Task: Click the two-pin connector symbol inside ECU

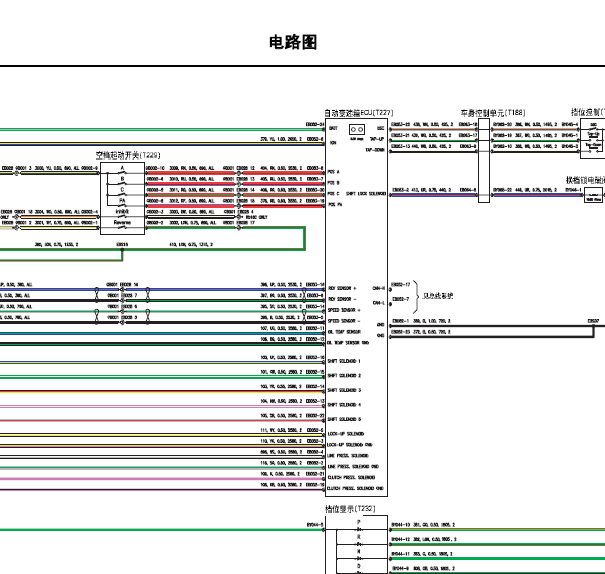Action: pos(357,129)
